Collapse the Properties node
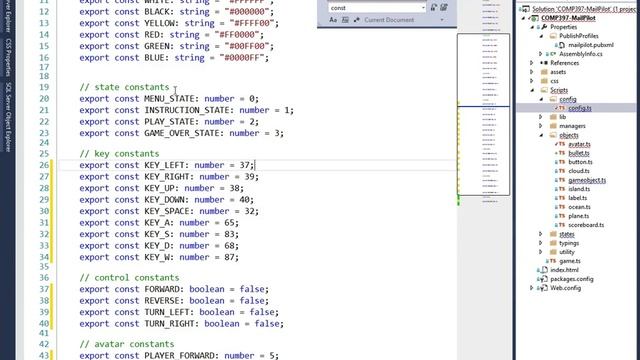Screen dimensions: 640x360 pos(532,27)
